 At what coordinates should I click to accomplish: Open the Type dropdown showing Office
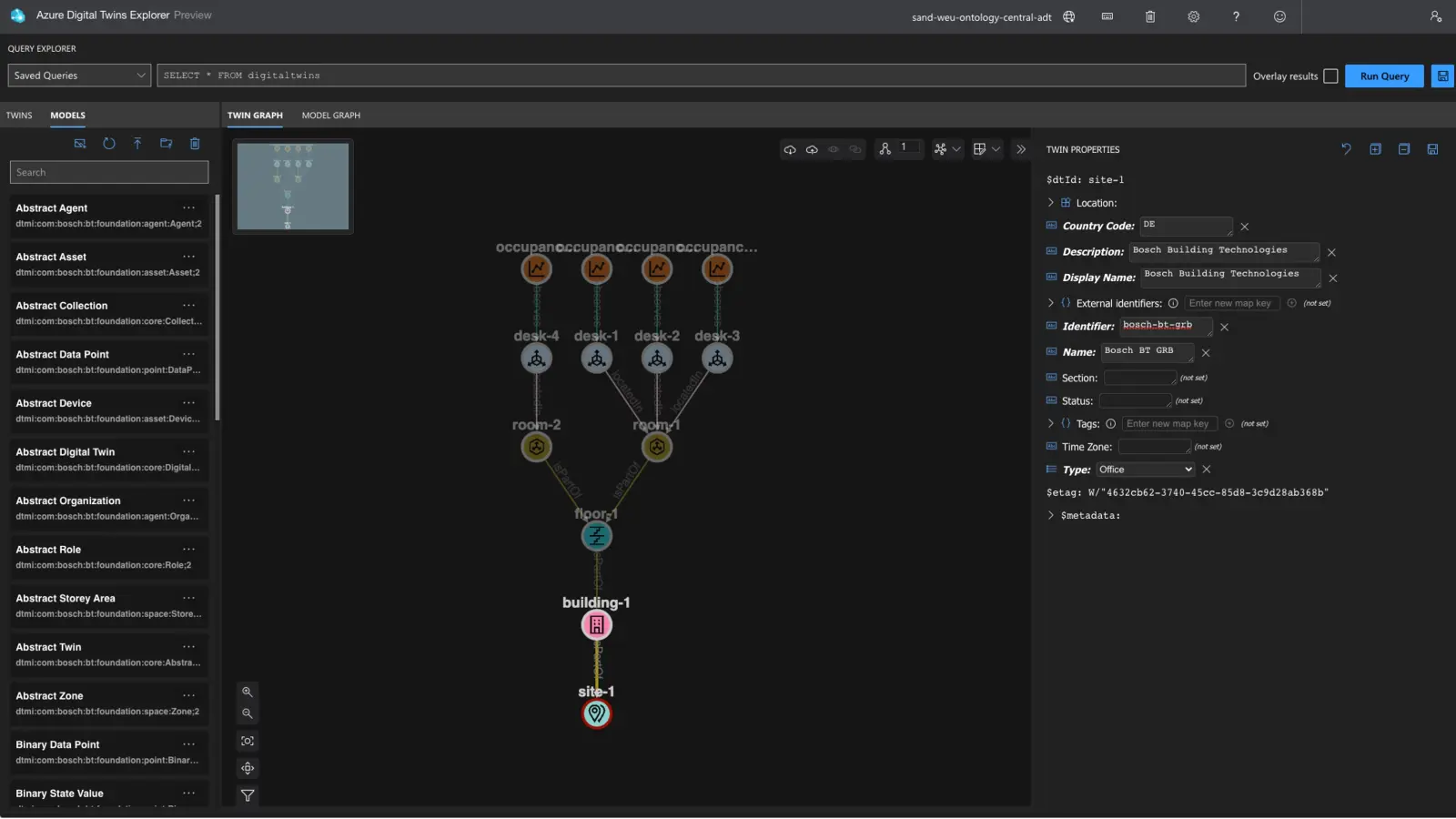point(1145,470)
